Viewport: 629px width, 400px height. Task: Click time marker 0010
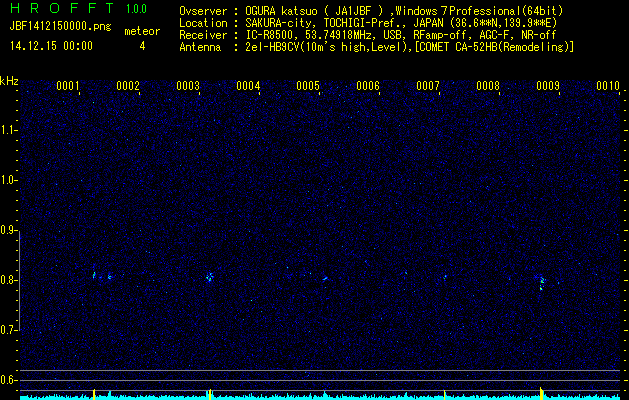(x=608, y=86)
